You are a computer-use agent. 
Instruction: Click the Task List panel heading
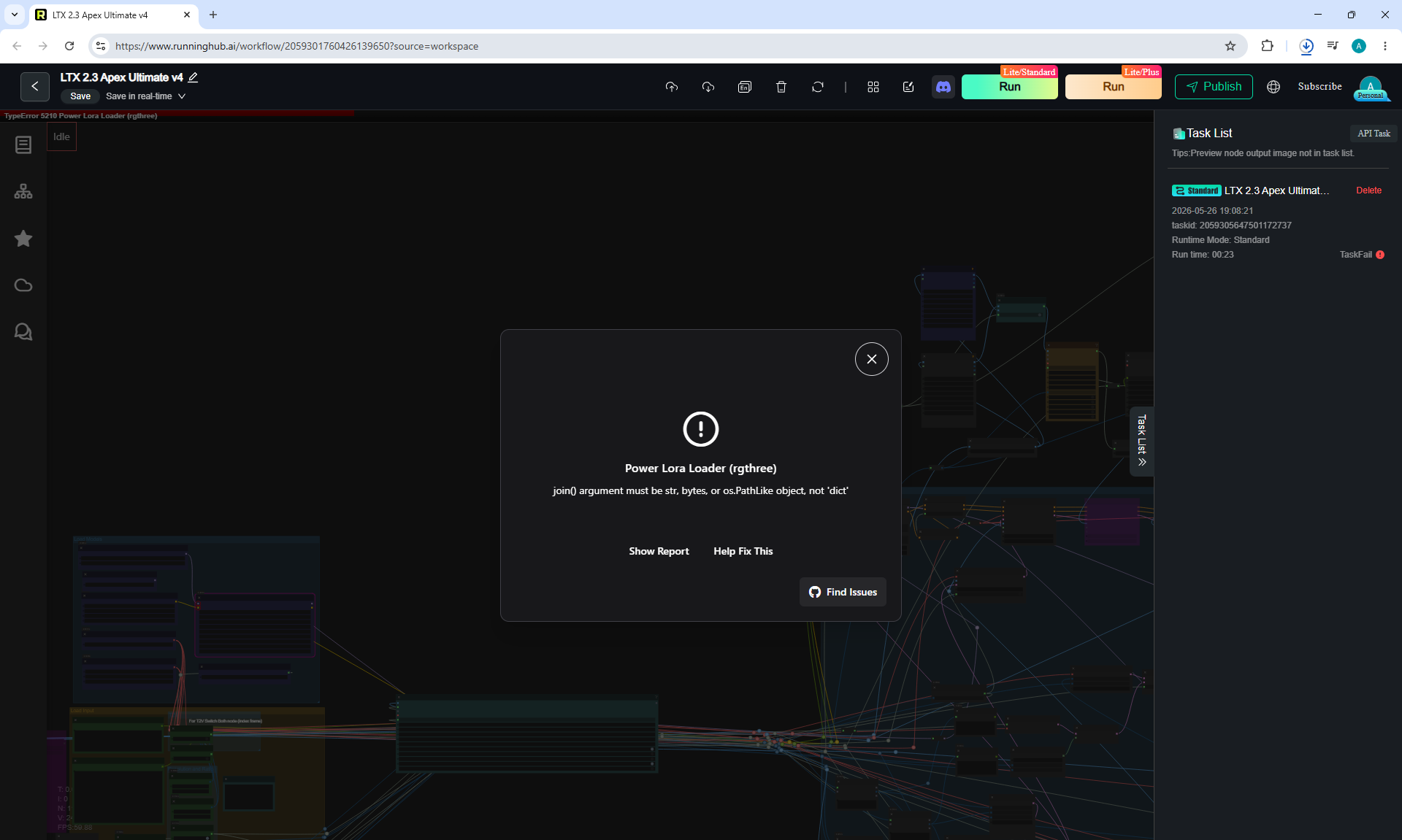1209,133
